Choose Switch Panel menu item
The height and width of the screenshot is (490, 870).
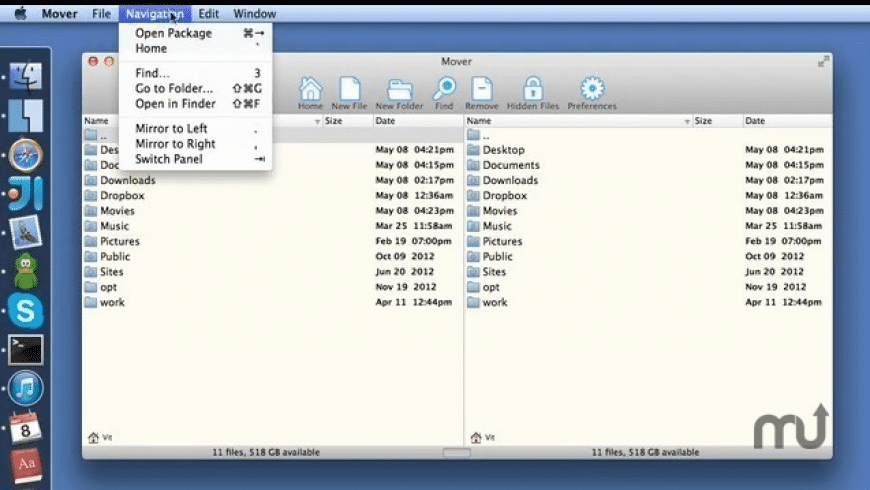195,159
